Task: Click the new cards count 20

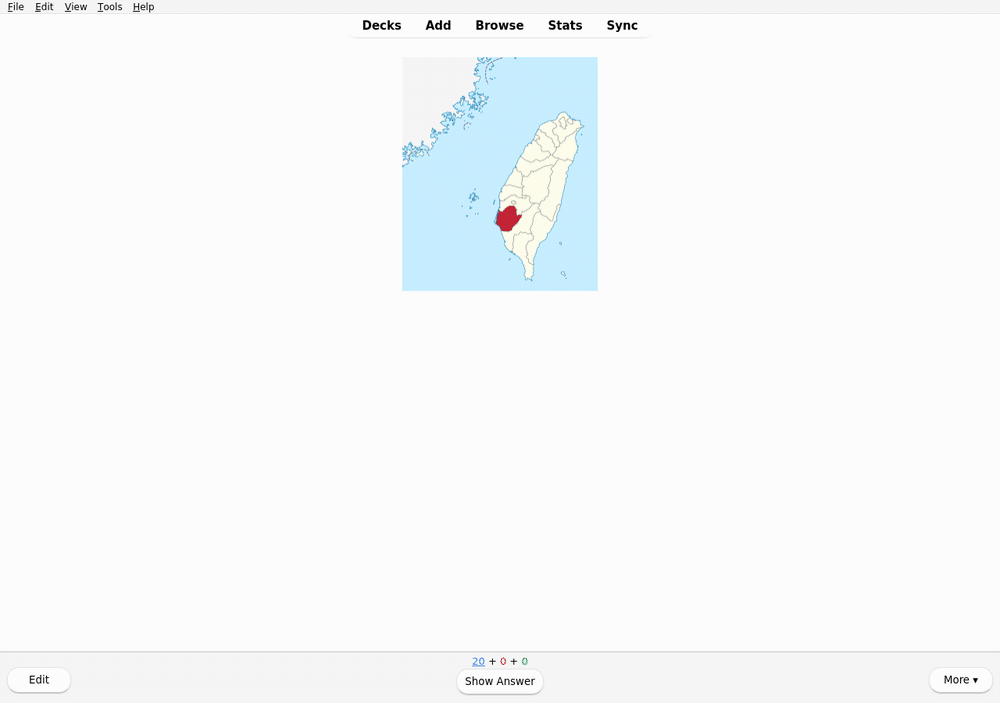Action: [478, 662]
